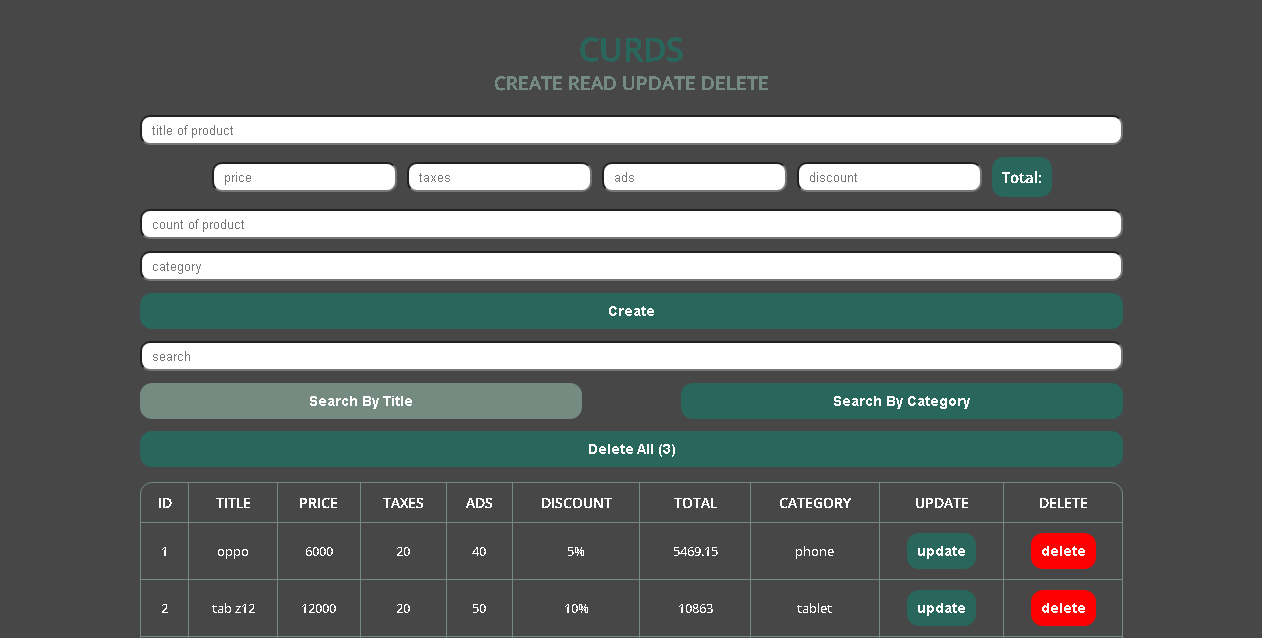
Task: Select the taxes input field
Action: point(499,177)
